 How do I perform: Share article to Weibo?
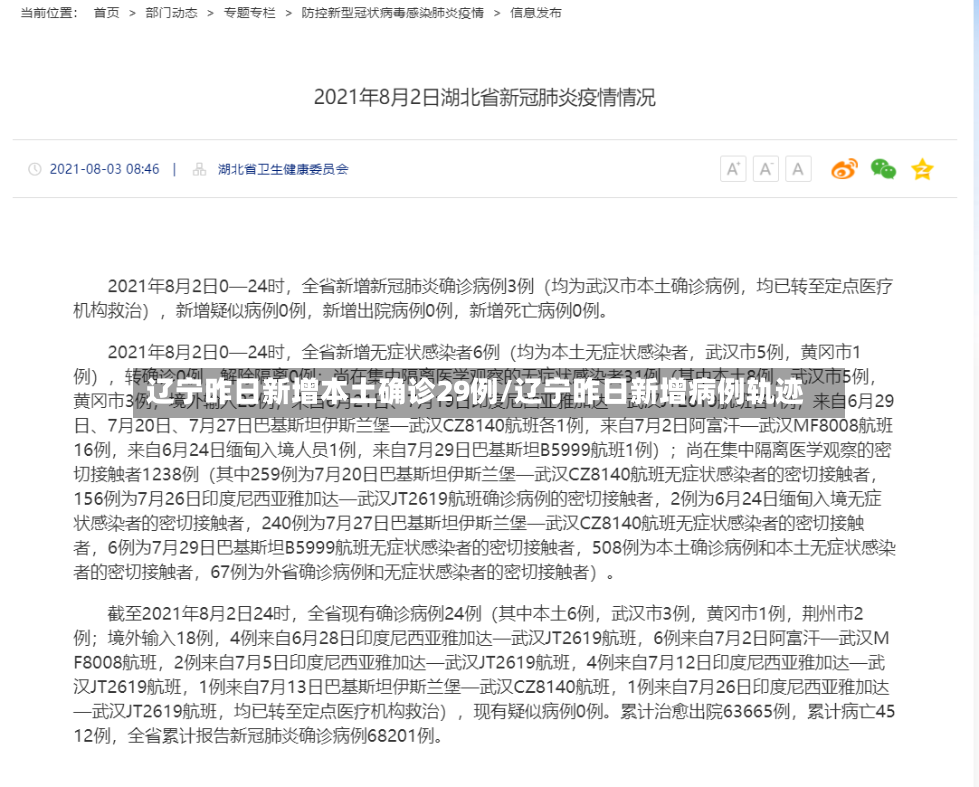[844, 169]
